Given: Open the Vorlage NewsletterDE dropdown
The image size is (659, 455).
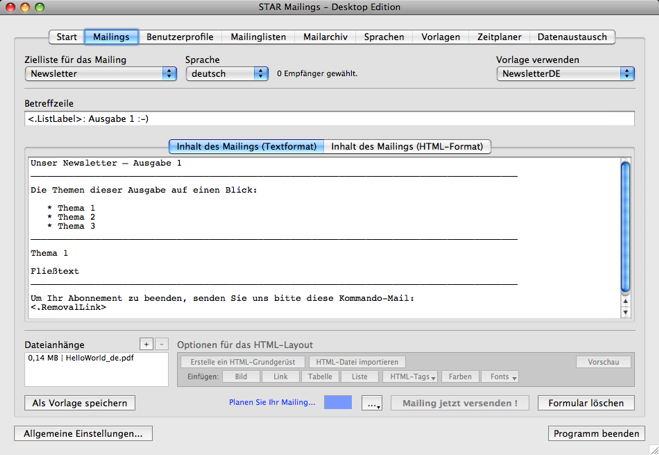Looking at the screenshot, I should 565,74.
